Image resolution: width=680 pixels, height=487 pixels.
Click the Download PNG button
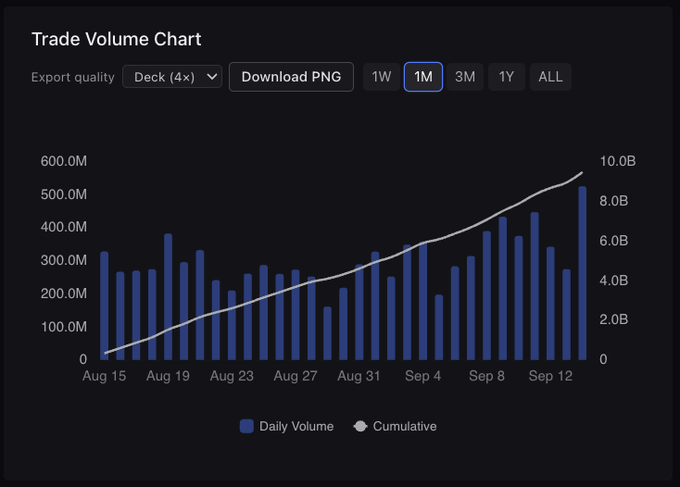pos(291,77)
